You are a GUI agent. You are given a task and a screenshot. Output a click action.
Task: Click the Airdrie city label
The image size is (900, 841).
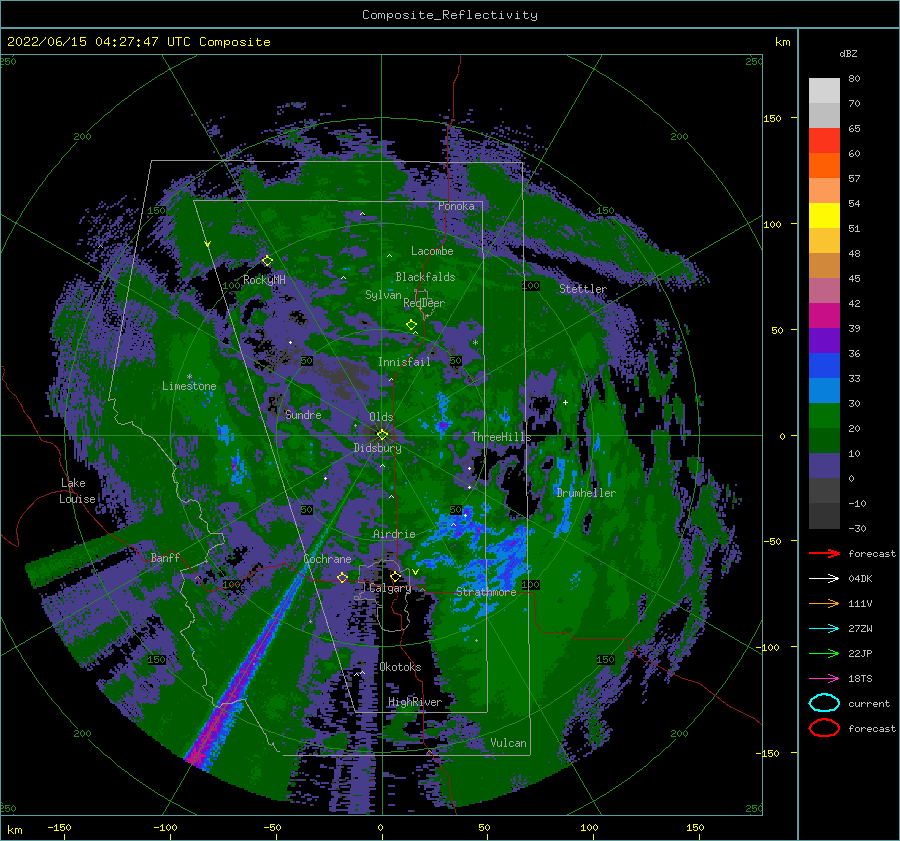pos(394,534)
